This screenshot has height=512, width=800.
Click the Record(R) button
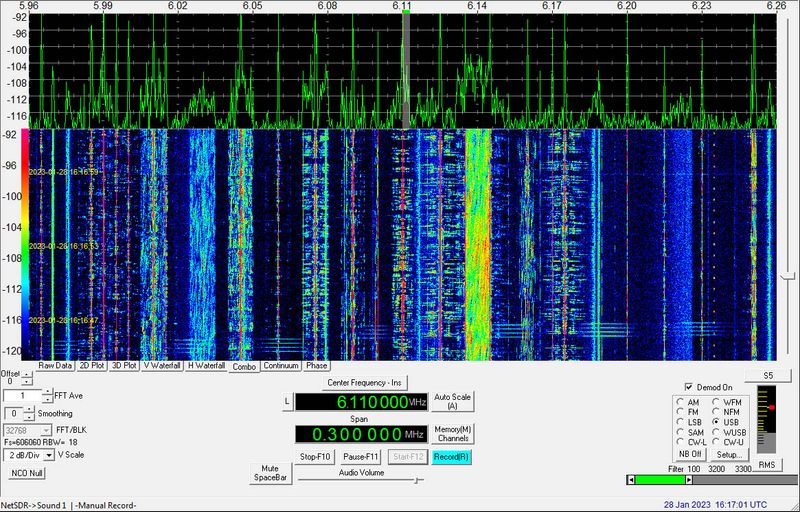(452, 457)
